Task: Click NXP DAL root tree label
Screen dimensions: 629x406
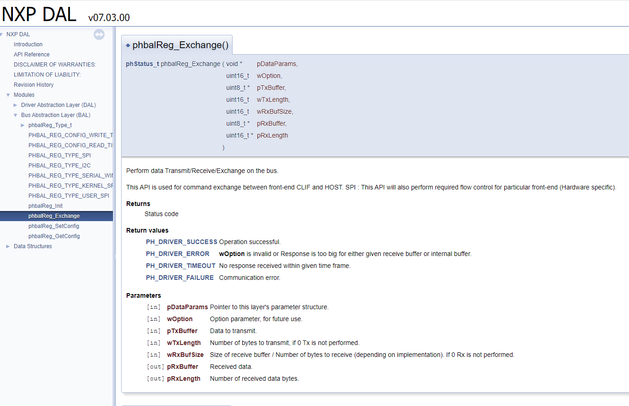Action: (18, 35)
